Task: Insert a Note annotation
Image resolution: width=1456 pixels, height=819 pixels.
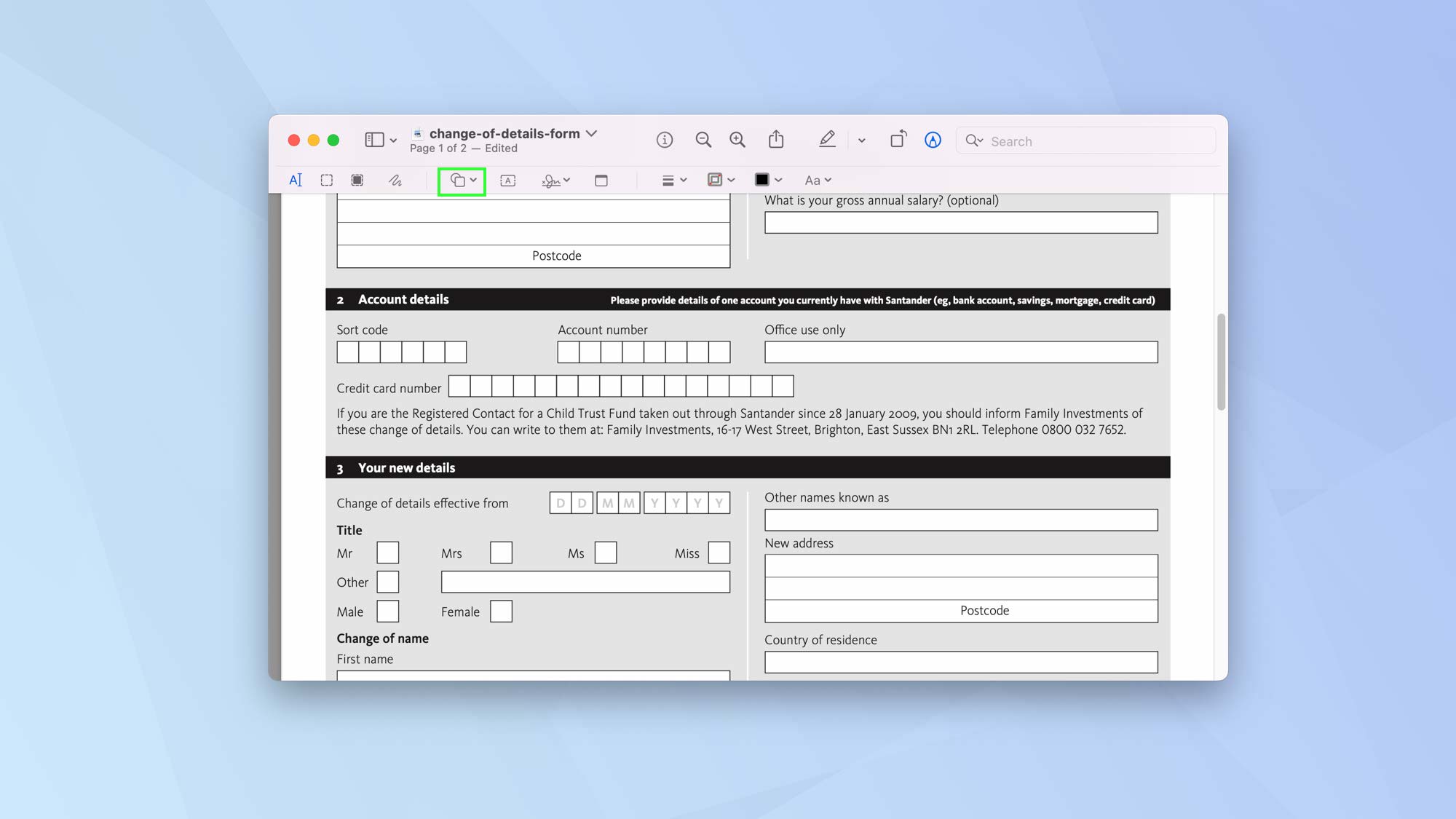Action: click(601, 180)
